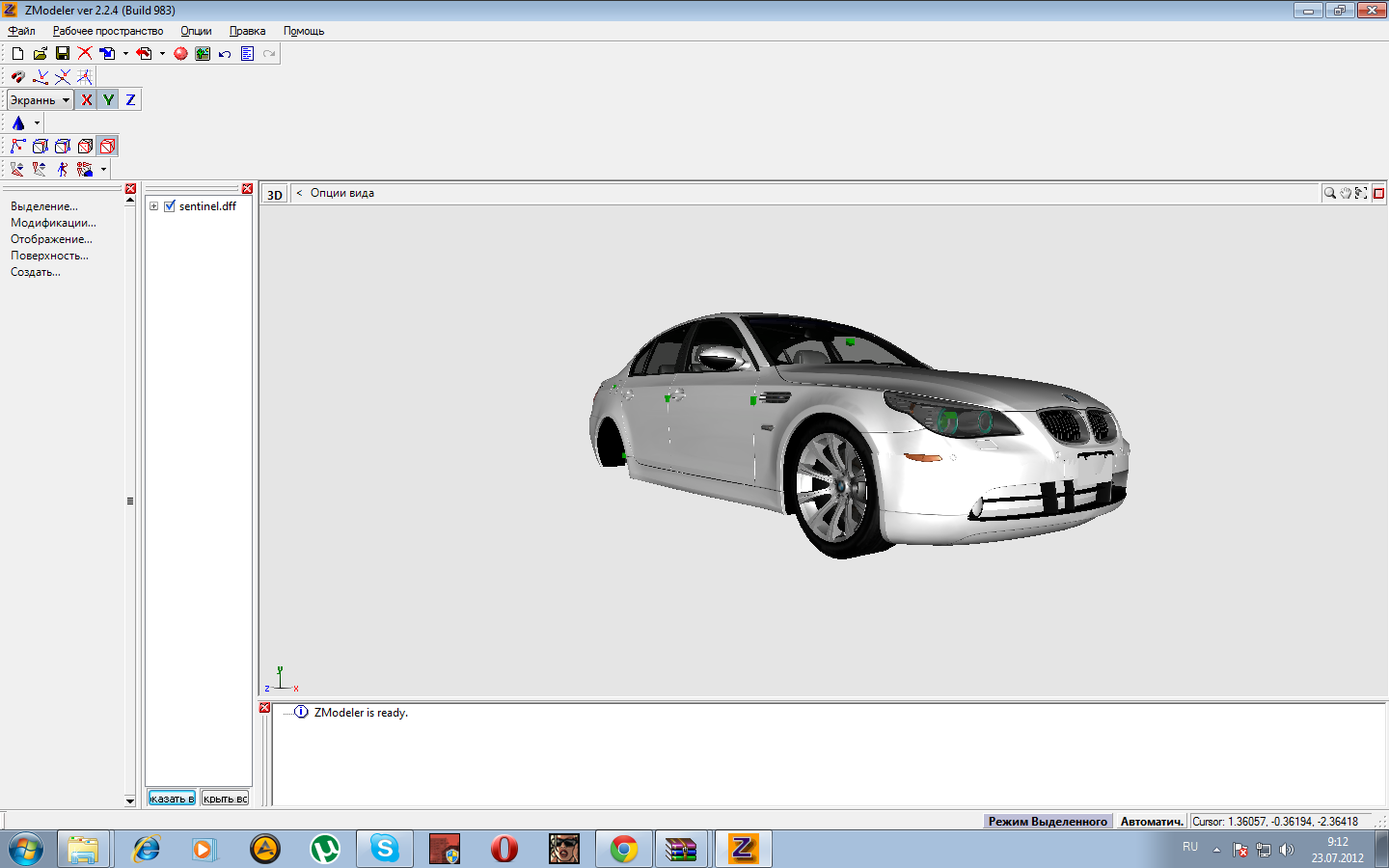Uncheck the sentinel.dff checkbox
Screen dimensions: 1389x868
point(170,206)
